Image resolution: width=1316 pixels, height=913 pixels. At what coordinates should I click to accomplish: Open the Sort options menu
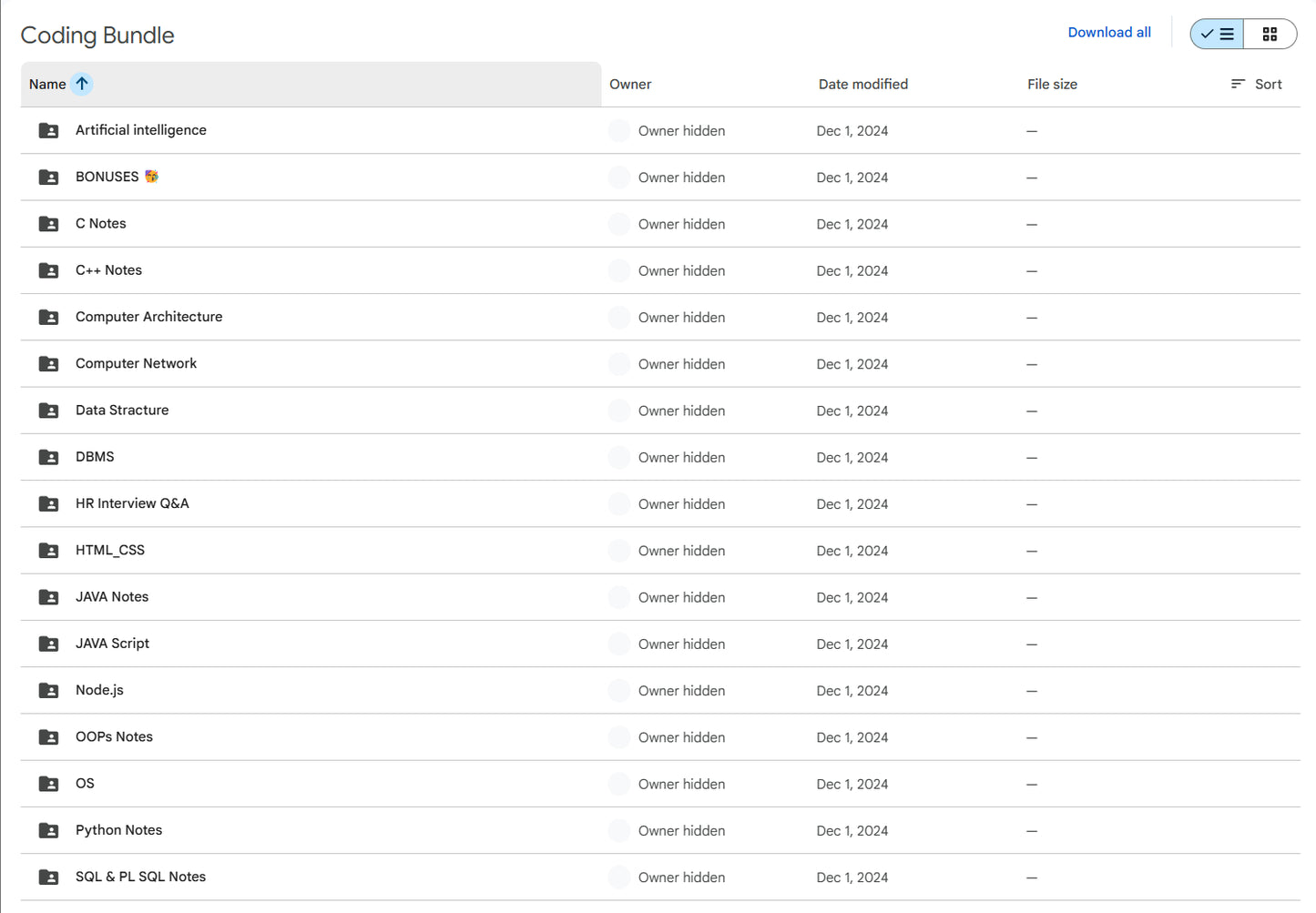(1256, 84)
